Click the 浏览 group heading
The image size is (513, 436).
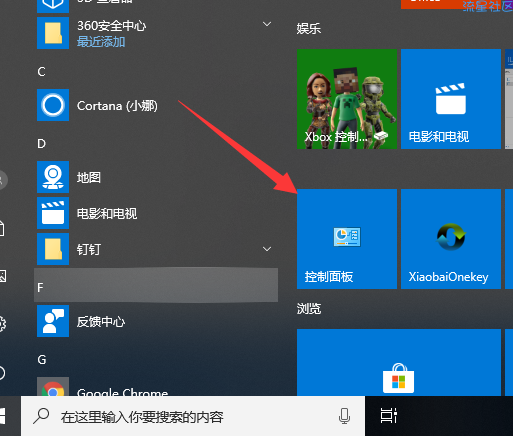[x=309, y=309]
